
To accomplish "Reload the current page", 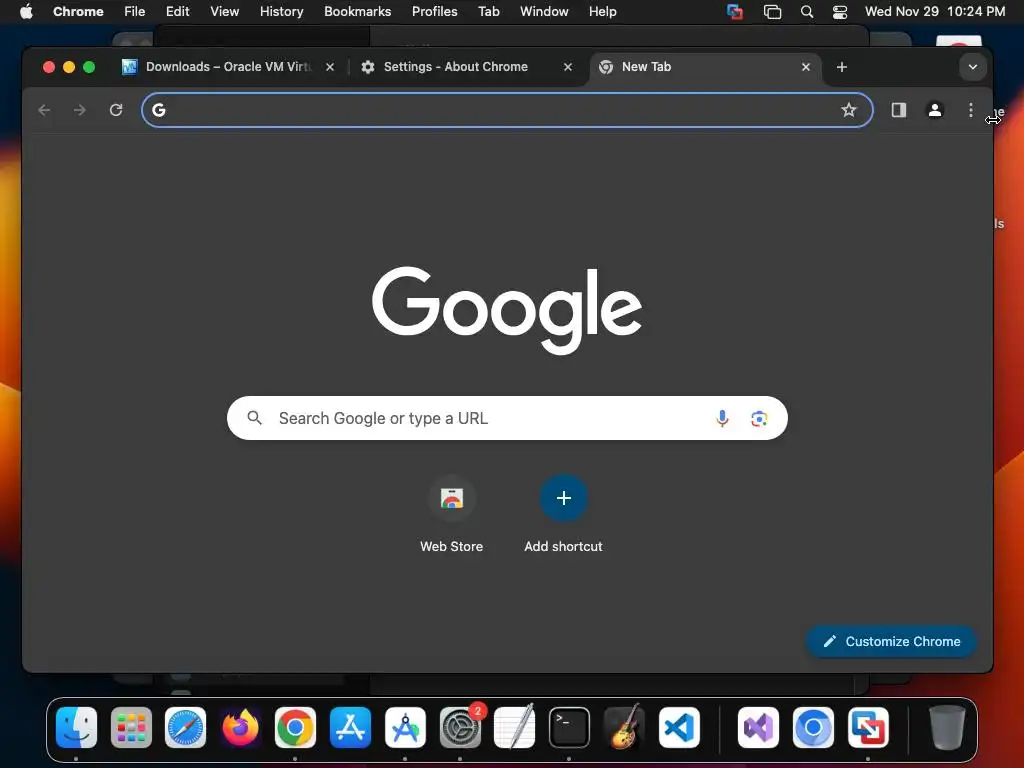I will click(x=116, y=110).
